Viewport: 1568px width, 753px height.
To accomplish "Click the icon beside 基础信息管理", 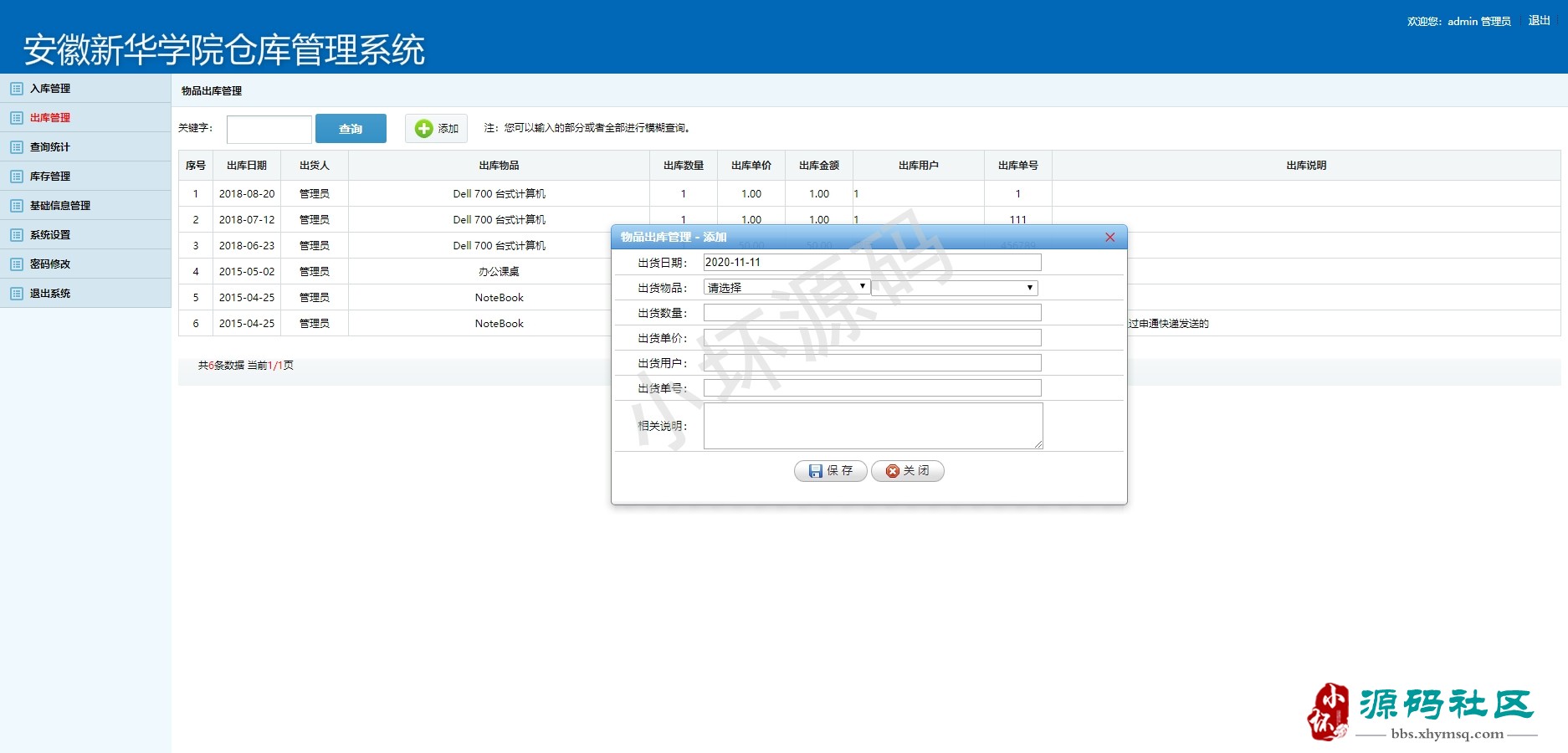I will [17, 206].
